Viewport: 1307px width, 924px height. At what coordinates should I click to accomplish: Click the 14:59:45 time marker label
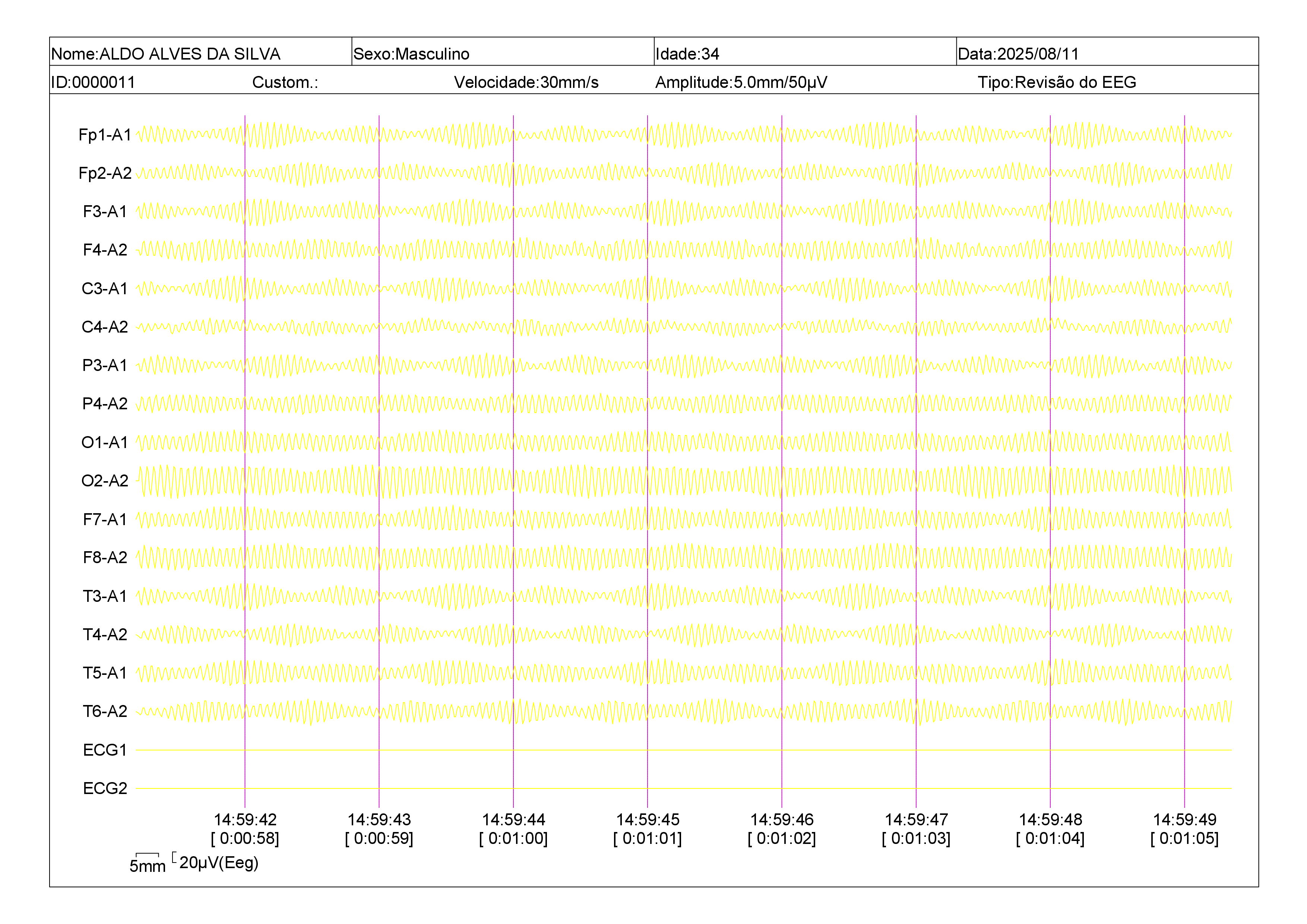648,820
